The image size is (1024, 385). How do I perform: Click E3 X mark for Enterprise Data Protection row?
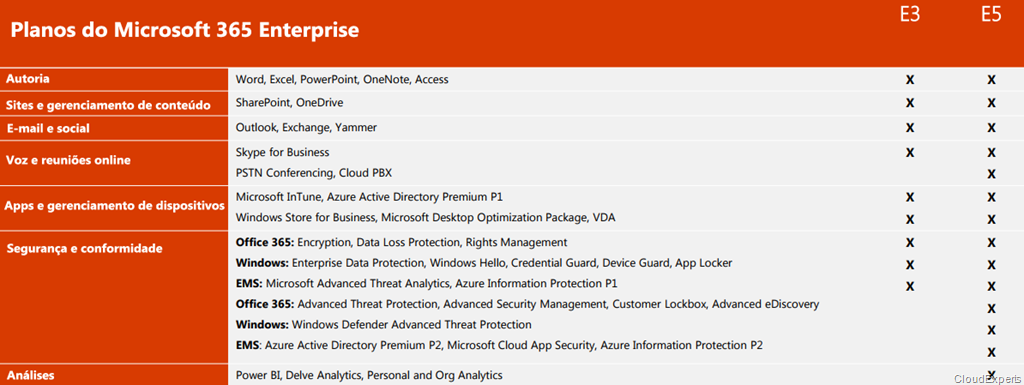(910, 264)
